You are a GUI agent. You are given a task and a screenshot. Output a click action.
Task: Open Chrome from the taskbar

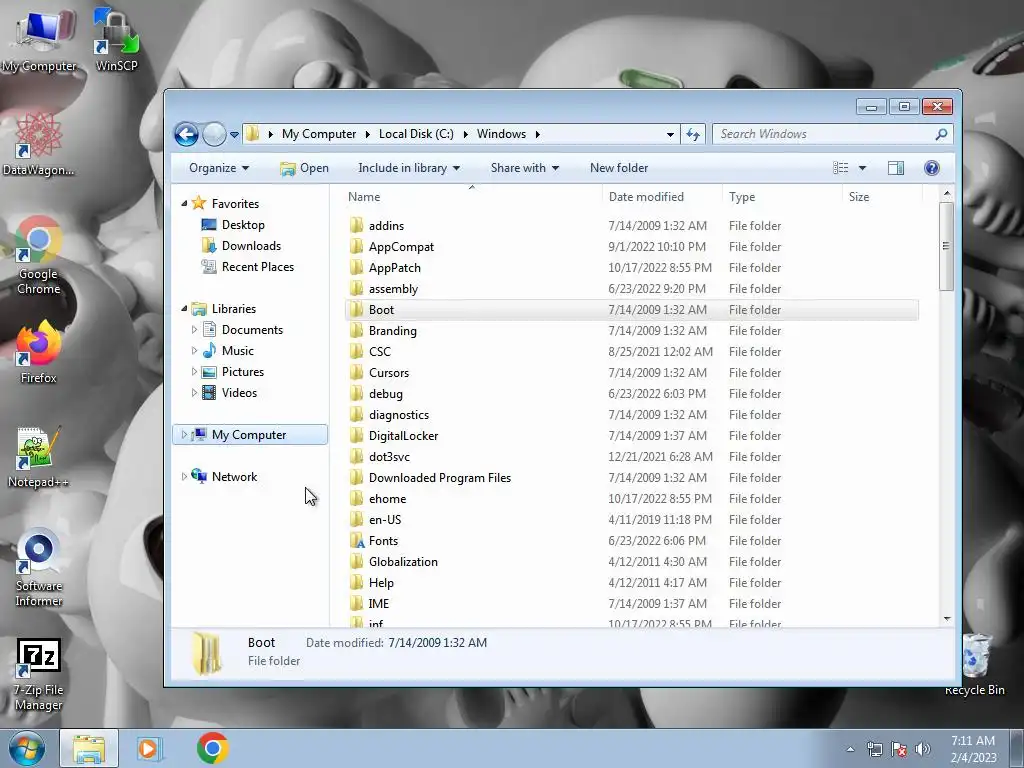pos(213,748)
